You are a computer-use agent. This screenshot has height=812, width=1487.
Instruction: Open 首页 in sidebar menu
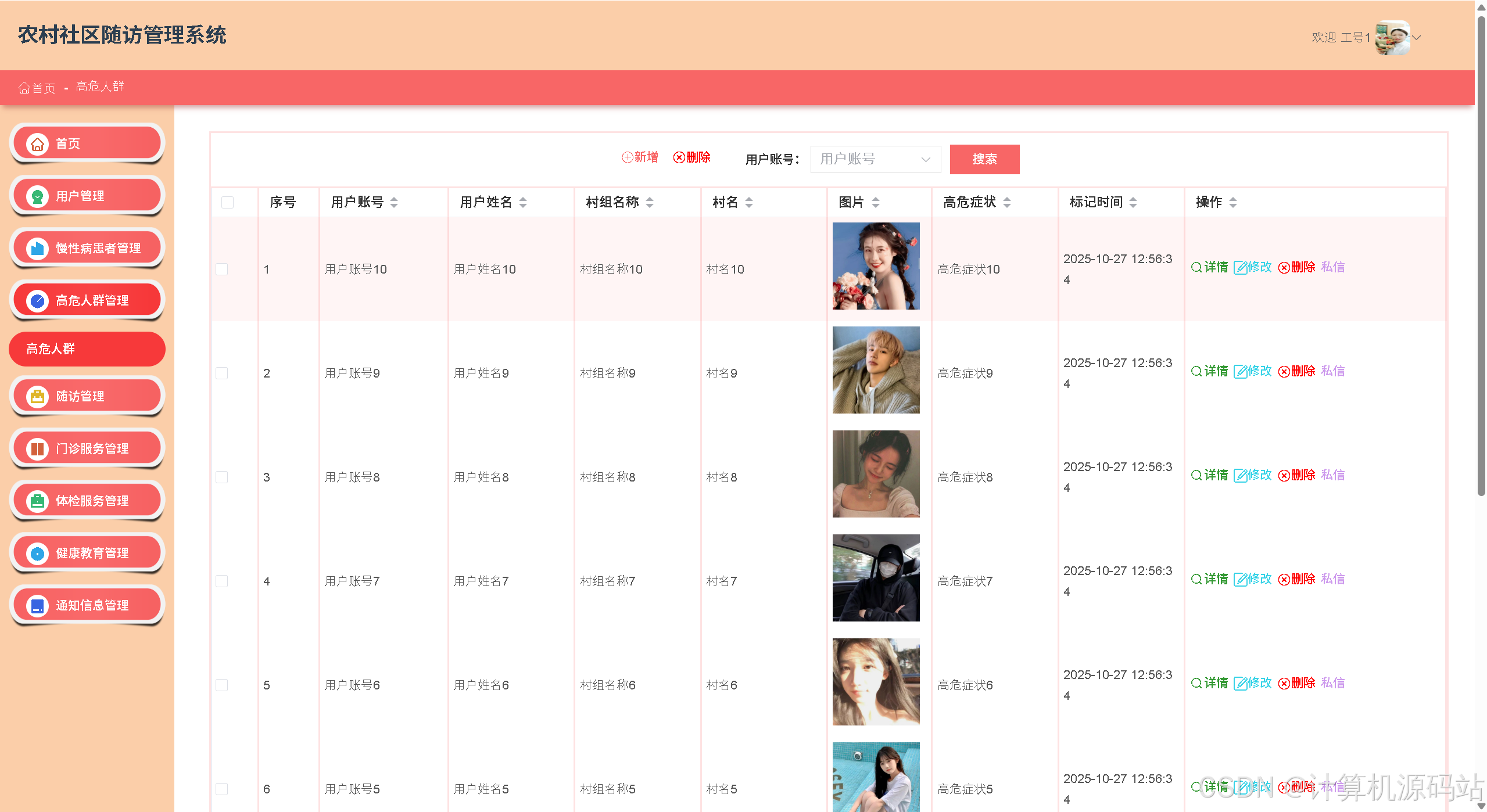point(87,143)
